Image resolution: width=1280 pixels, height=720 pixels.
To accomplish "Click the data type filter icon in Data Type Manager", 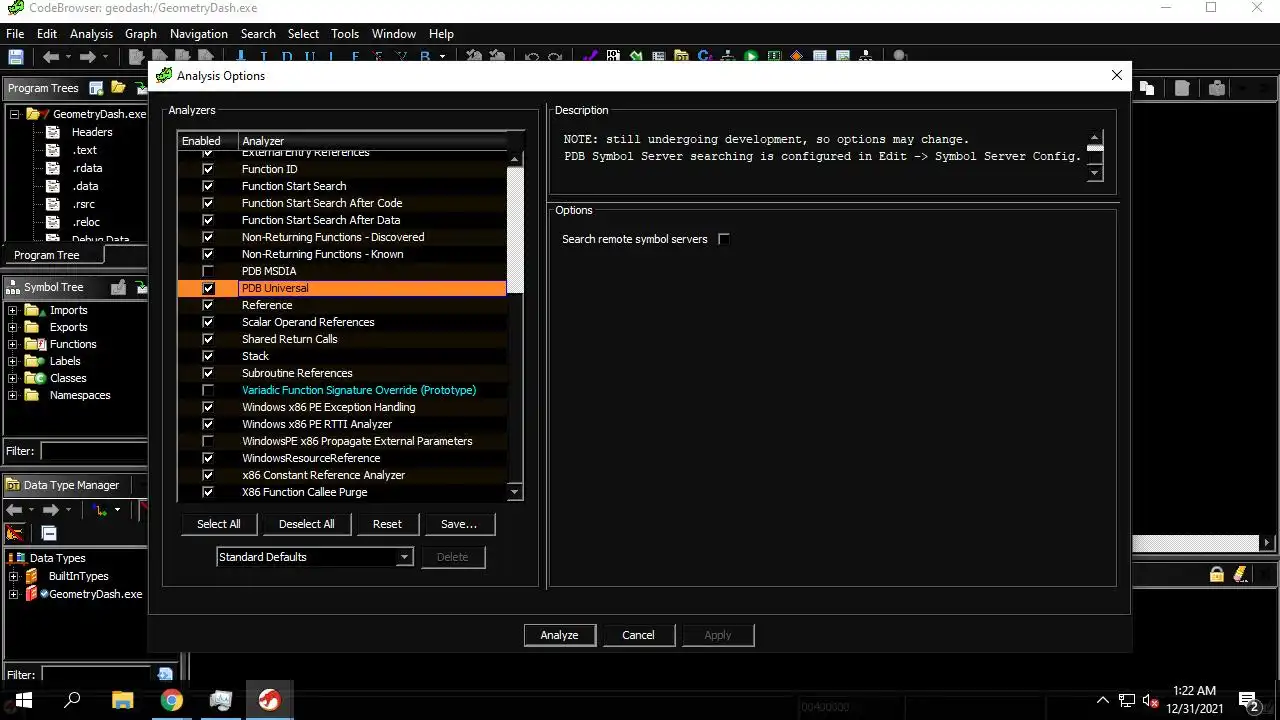I will 99,510.
